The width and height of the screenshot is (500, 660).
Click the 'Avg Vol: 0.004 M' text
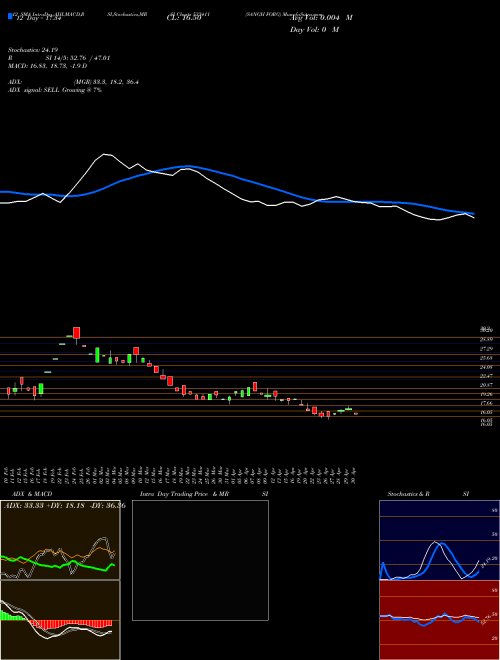(321, 18)
